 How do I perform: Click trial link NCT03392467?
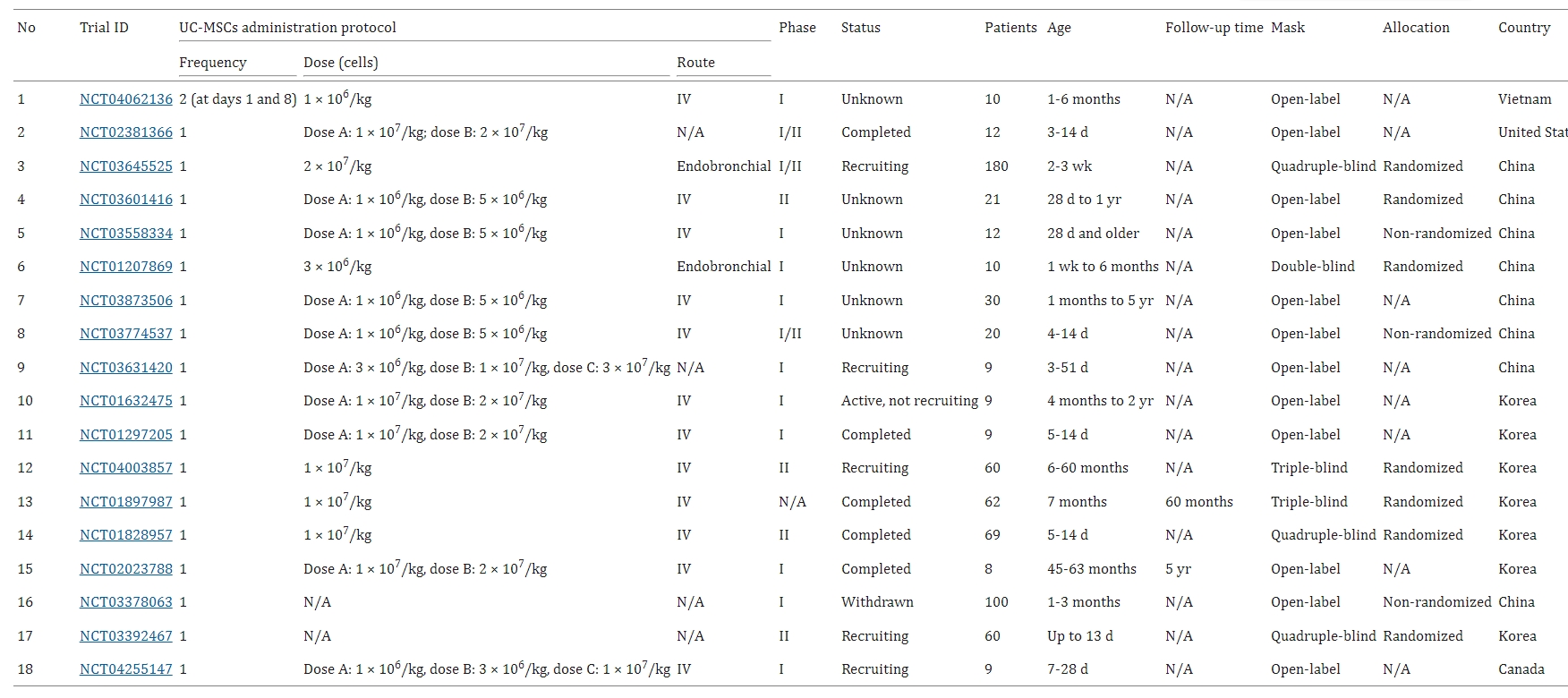coord(125,636)
